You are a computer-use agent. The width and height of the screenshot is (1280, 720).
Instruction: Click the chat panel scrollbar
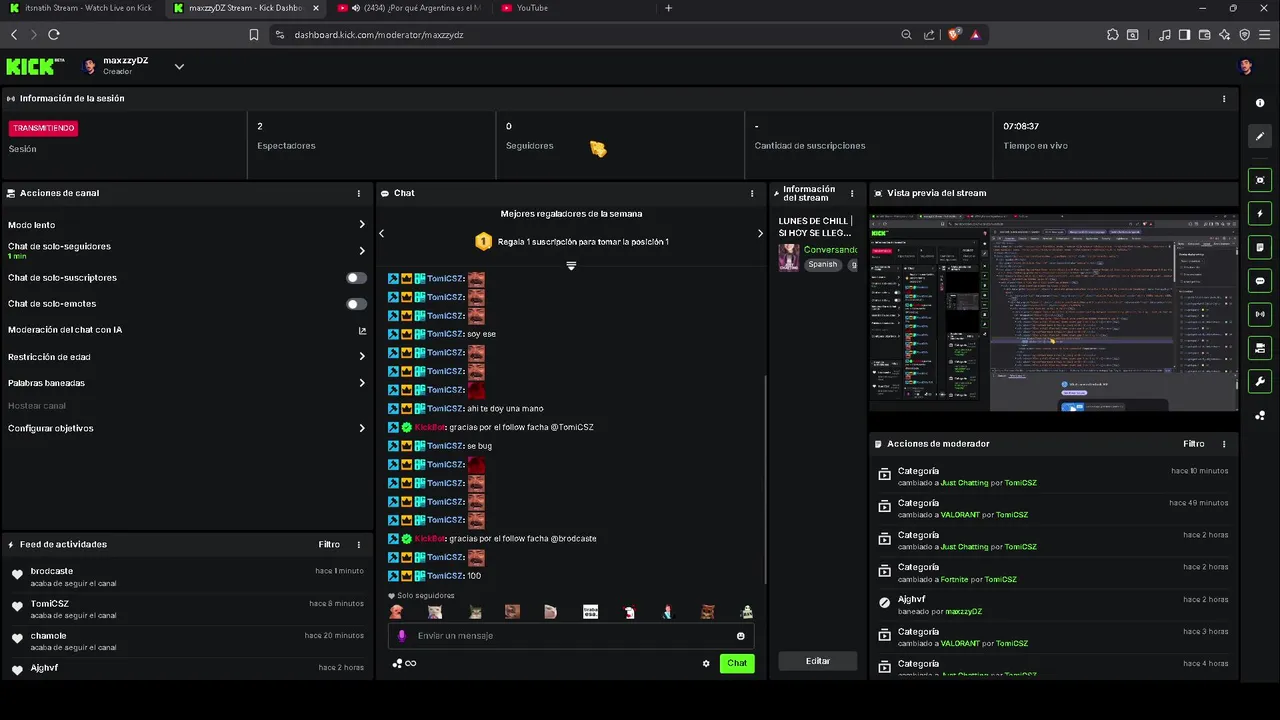click(x=765, y=480)
